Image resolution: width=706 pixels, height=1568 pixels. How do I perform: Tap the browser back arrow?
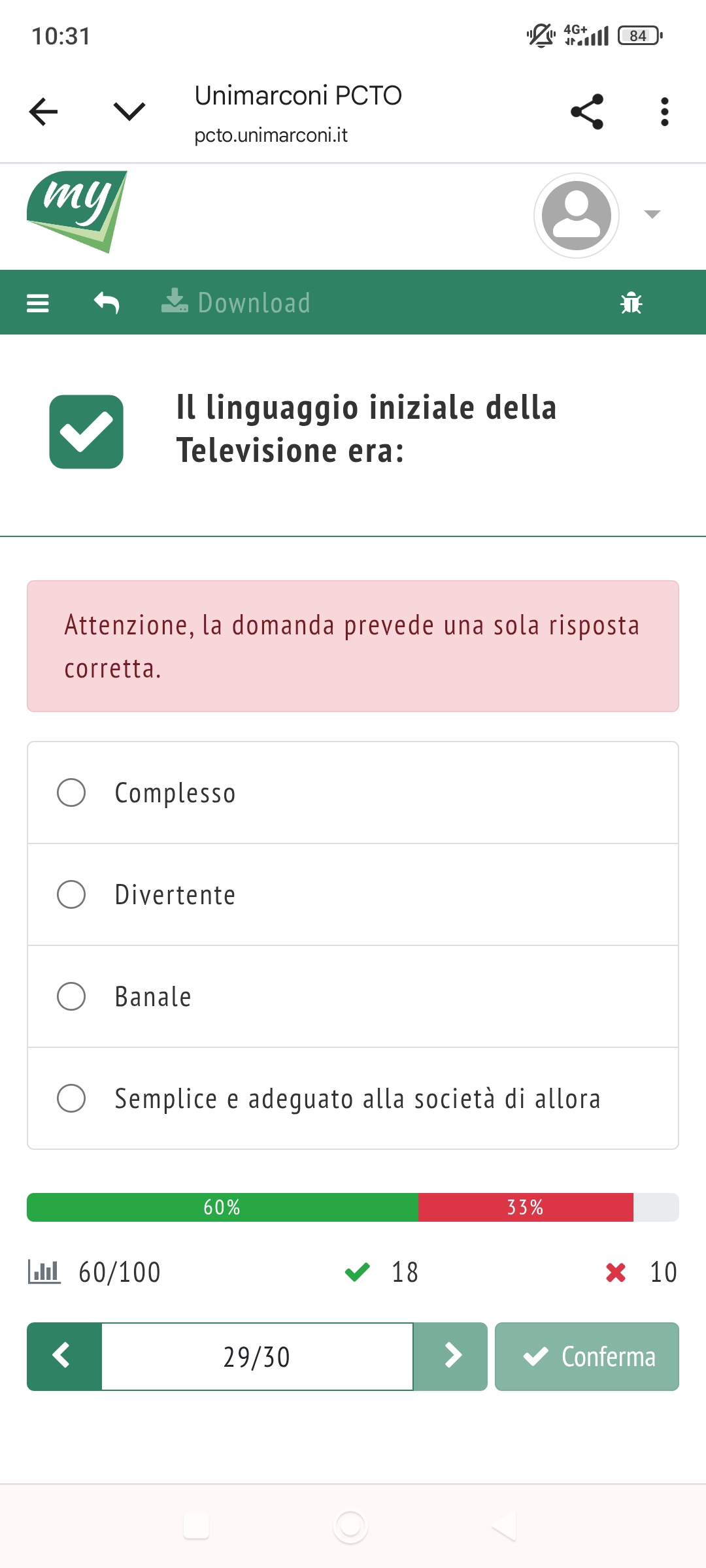click(44, 112)
